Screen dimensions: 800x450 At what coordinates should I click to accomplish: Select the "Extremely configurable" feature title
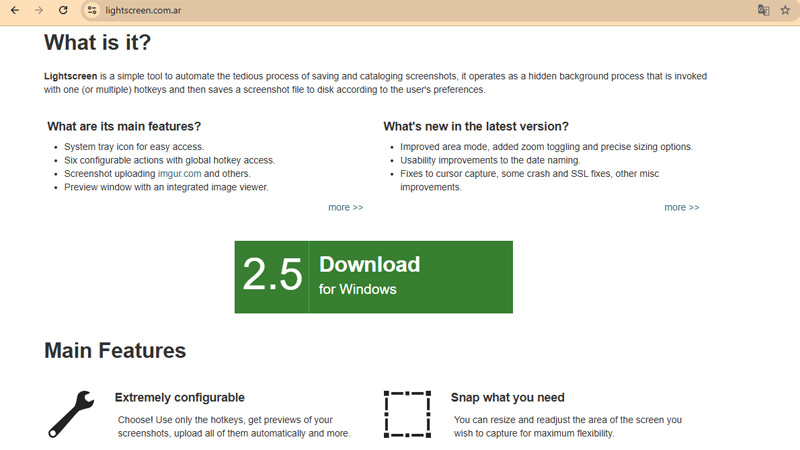click(180, 397)
